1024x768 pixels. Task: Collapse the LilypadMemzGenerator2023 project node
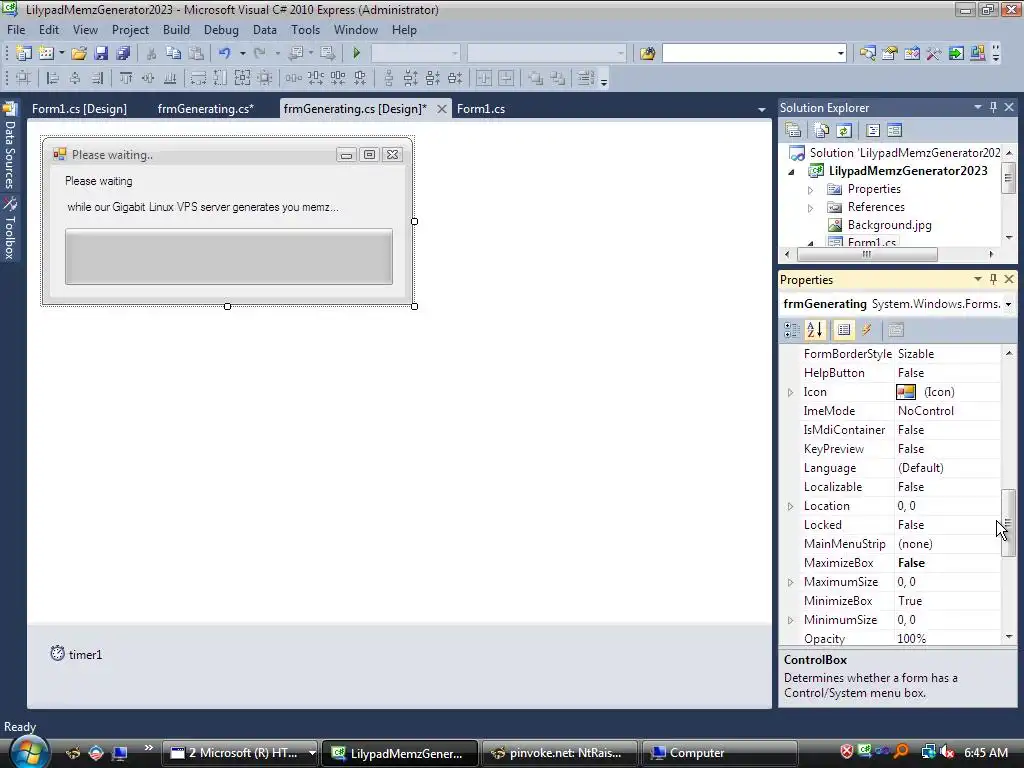pos(792,172)
